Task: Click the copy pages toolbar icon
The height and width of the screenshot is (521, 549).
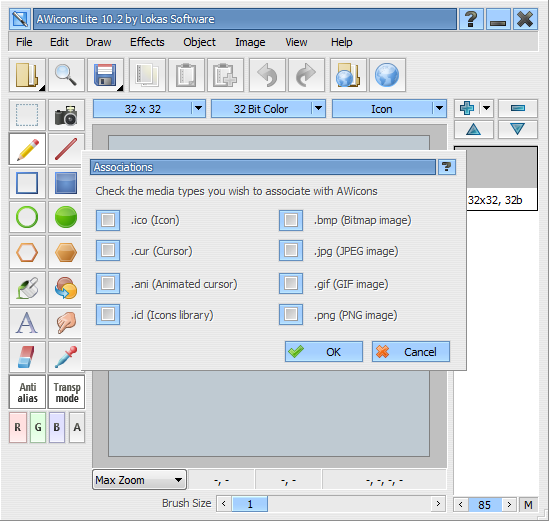Action: pyautogui.click(x=147, y=75)
